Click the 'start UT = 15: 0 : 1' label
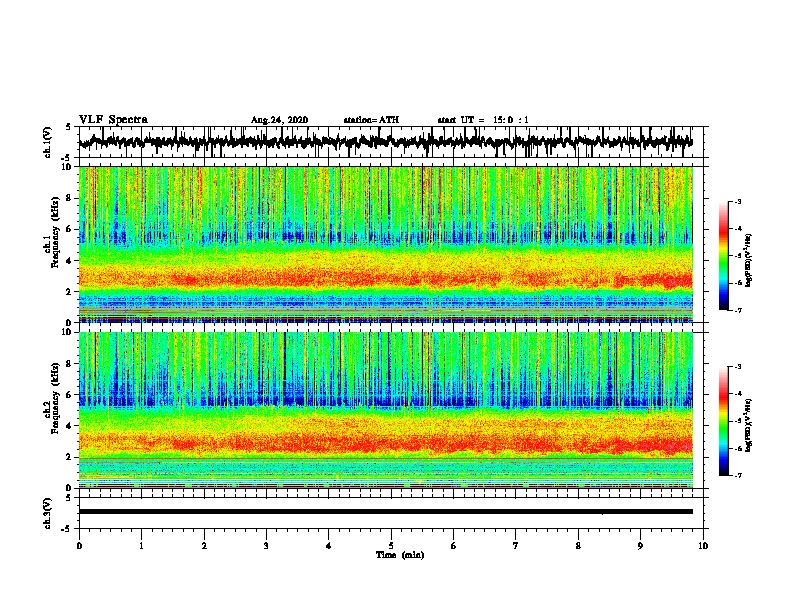Image resolution: width=792 pixels, height=612 pixels. tap(483, 120)
